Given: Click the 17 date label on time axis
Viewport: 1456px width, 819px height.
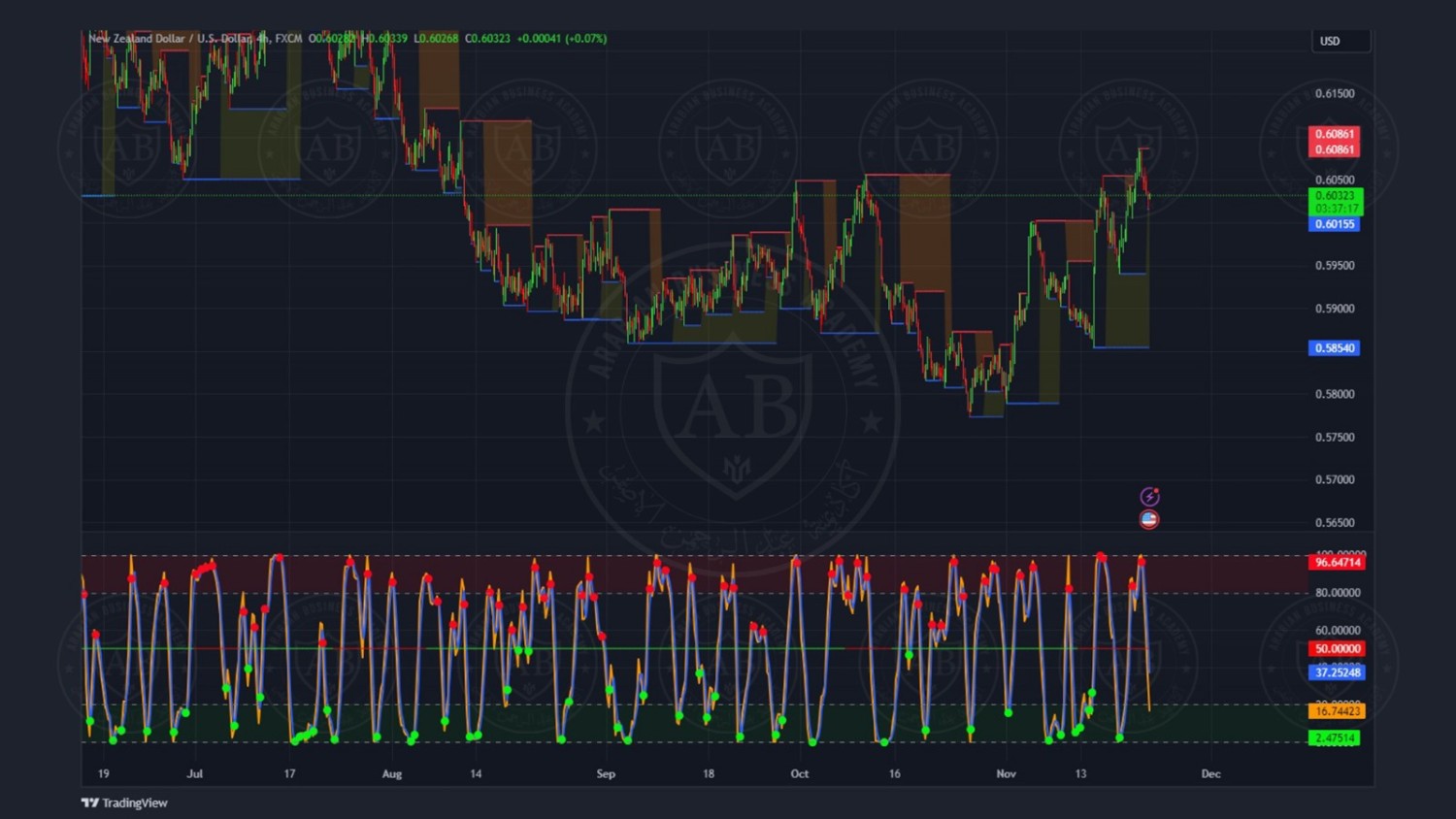Looking at the screenshot, I should [x=289, y=774].
